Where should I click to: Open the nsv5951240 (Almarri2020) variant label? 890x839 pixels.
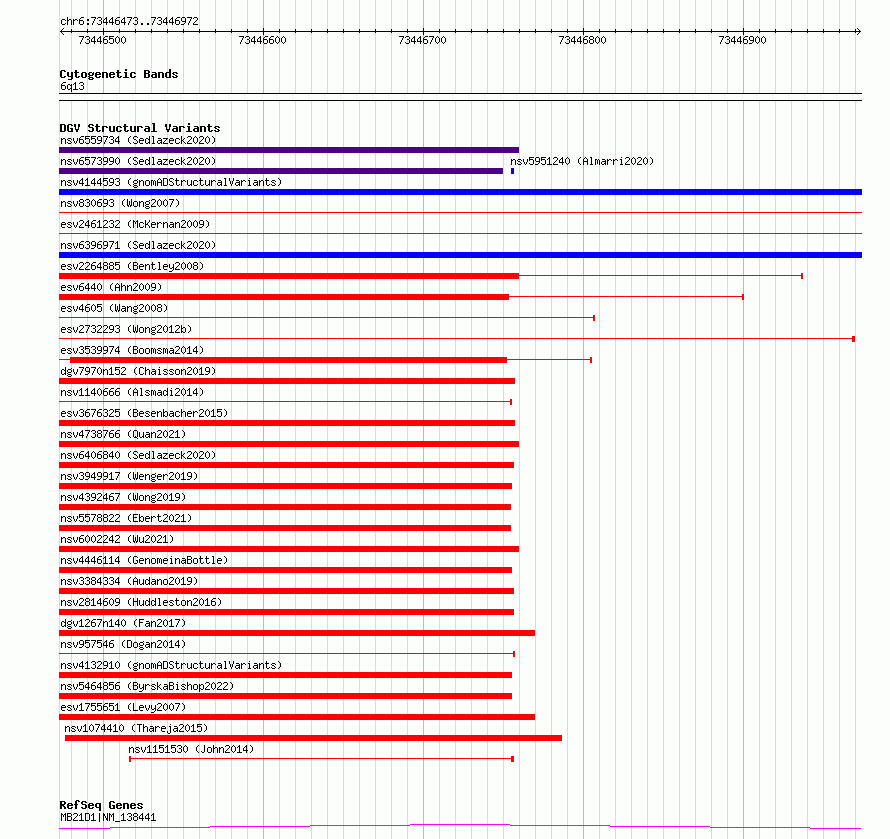(x=582, y=161)
